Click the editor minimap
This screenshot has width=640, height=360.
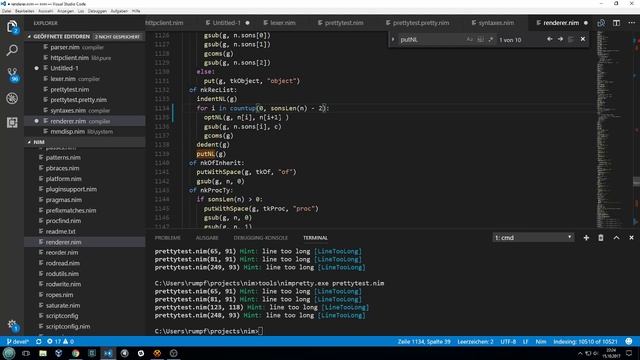(614, 129)
